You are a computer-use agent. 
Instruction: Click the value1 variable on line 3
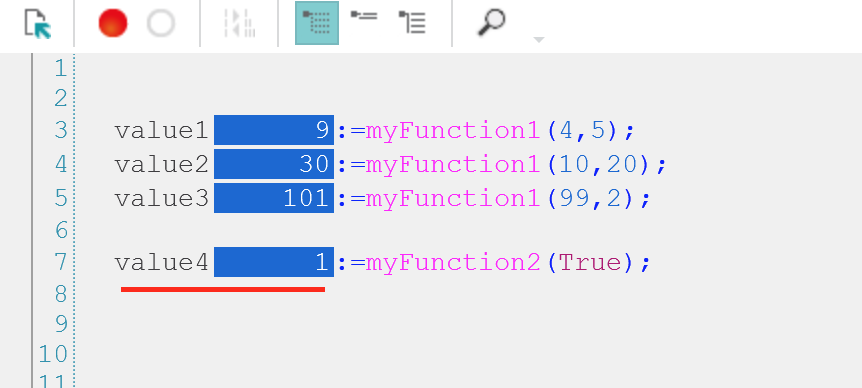(162, 131)
